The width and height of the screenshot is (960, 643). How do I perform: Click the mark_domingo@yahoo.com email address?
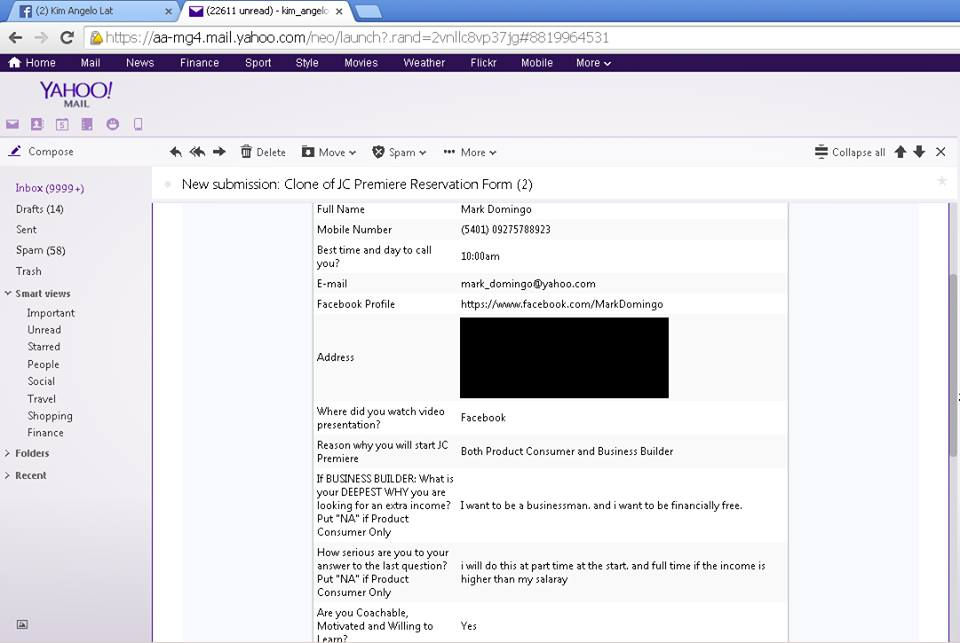pos(528,284)
